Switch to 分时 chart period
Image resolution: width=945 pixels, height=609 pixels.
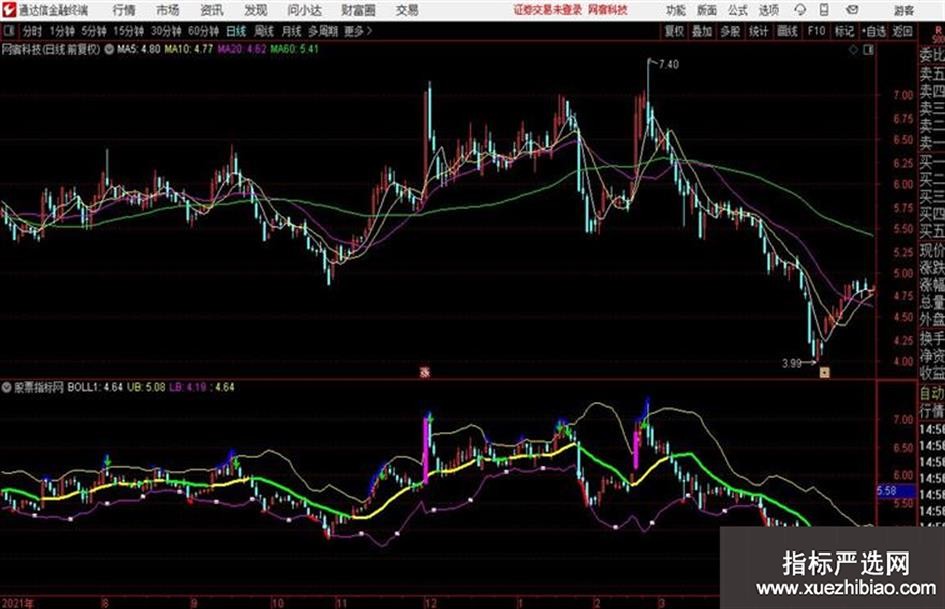click(x=32, y=31)
